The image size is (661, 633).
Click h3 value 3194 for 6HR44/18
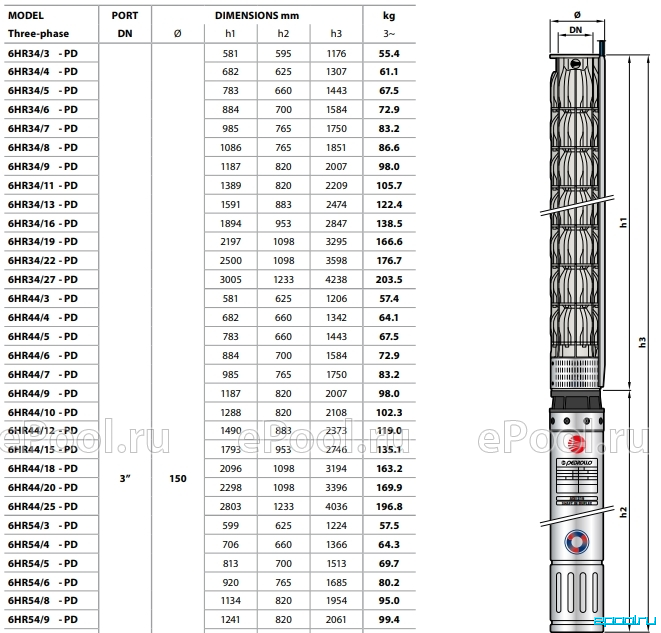coord(336,468)
